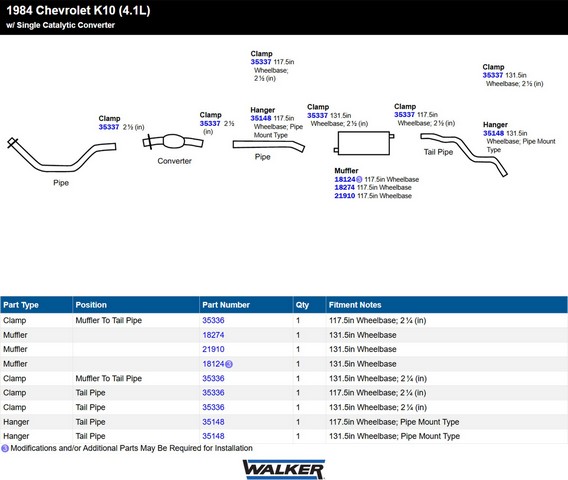Click the 'Tail Pipe' label in diagram
The width and height of the screenshot is (568, 480).
point(438,152)
